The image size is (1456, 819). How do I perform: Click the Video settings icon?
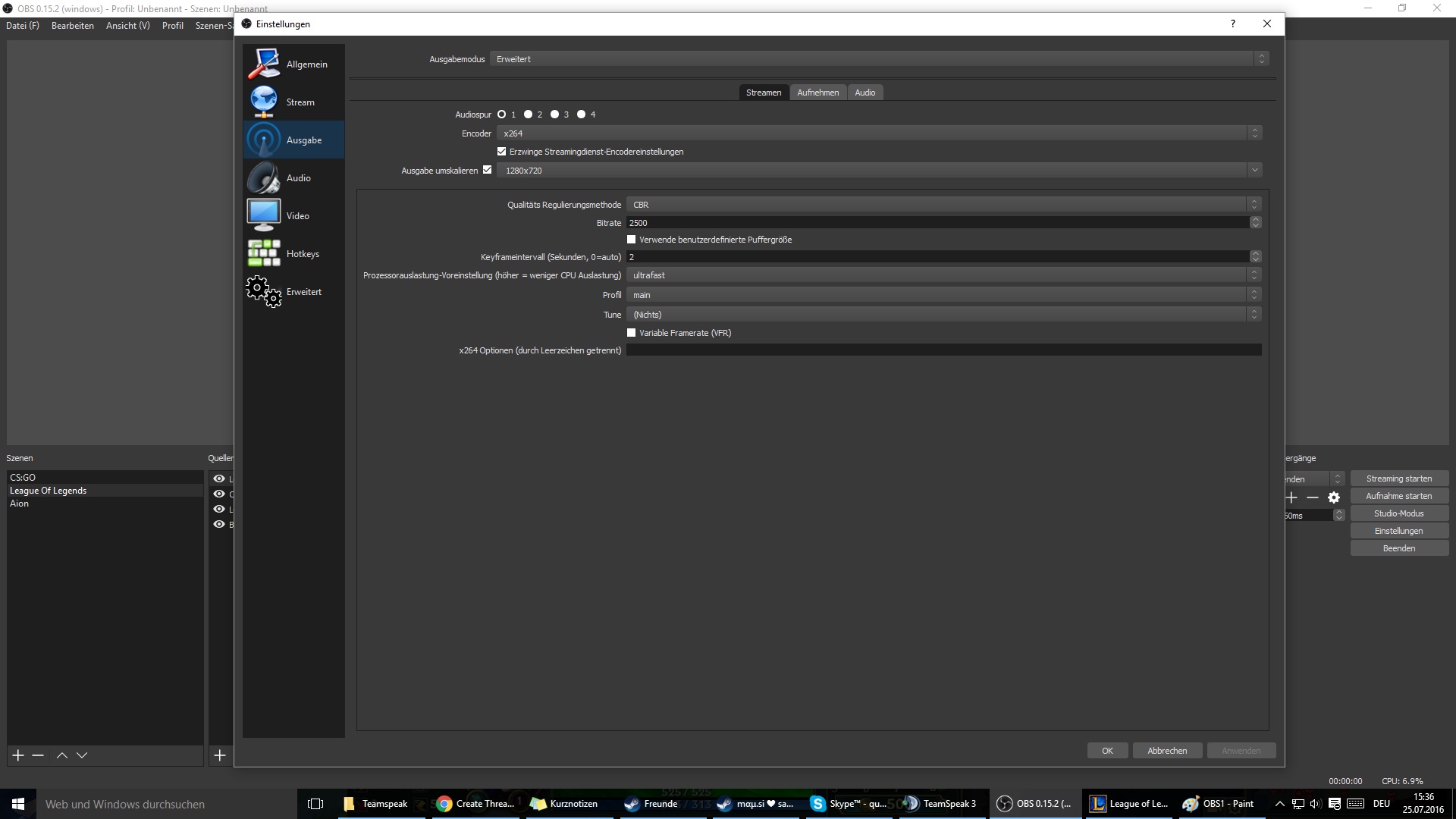pos(263,216)
